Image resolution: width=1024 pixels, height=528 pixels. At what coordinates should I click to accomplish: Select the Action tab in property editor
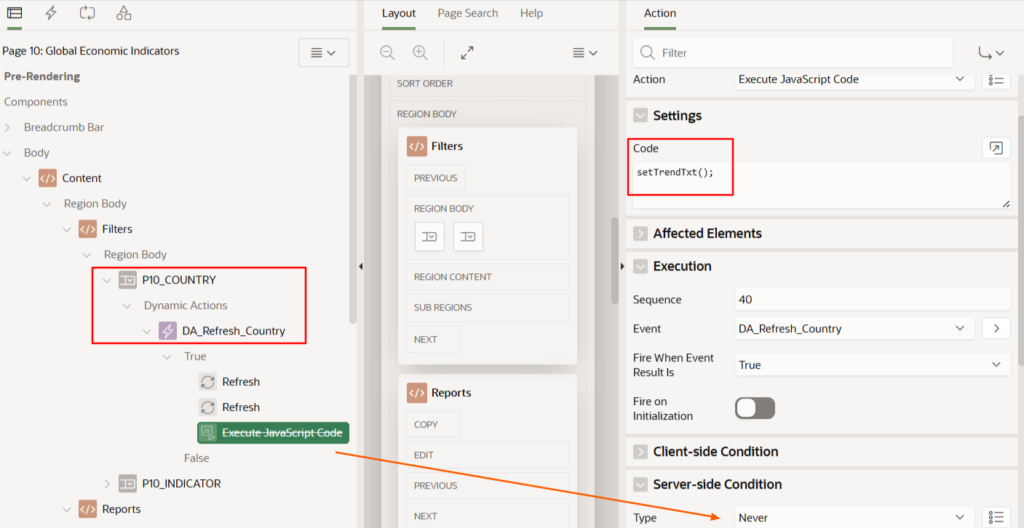pyautogui.click(x=660, y=13)
